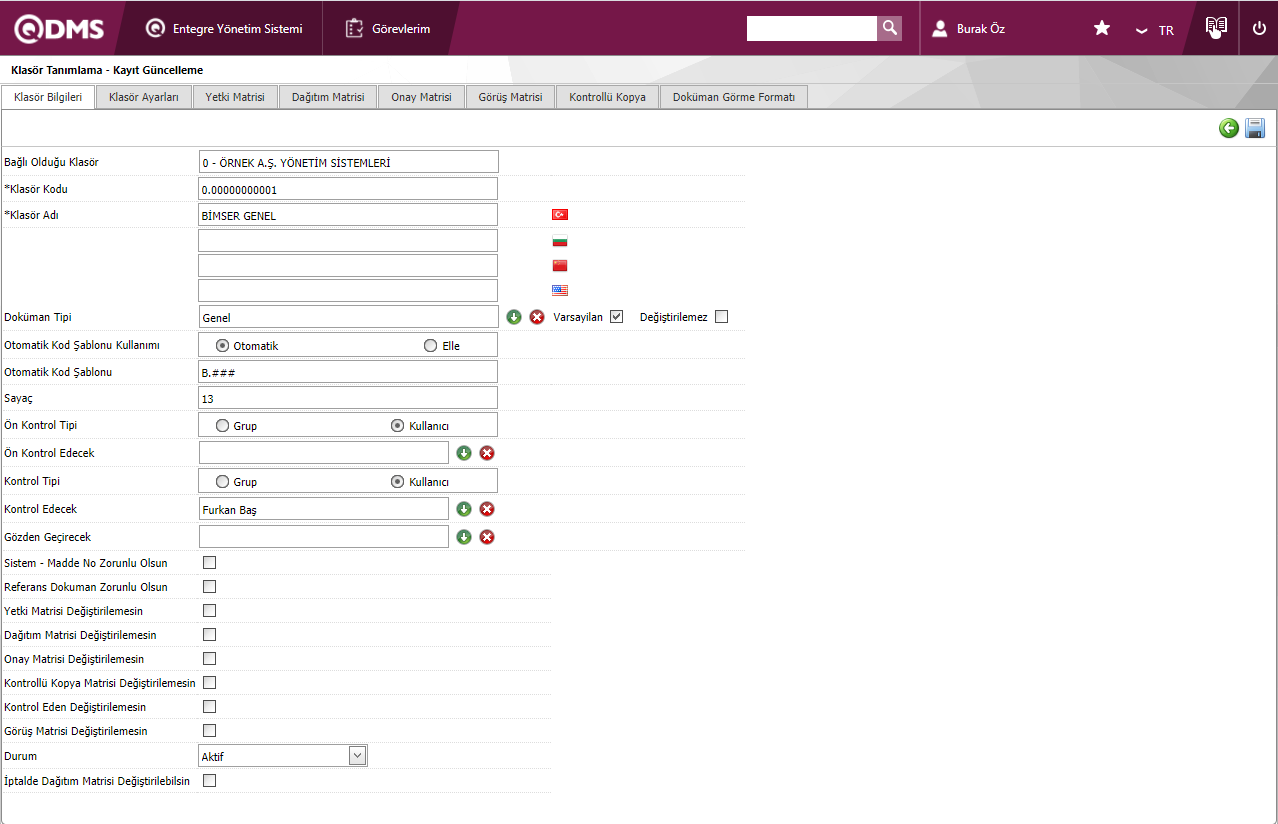Check Görüş Matrisi Değiştirilemesin
Image resolution: width=1278 pixels, height=824 pixels.
(x=210, y=730)
